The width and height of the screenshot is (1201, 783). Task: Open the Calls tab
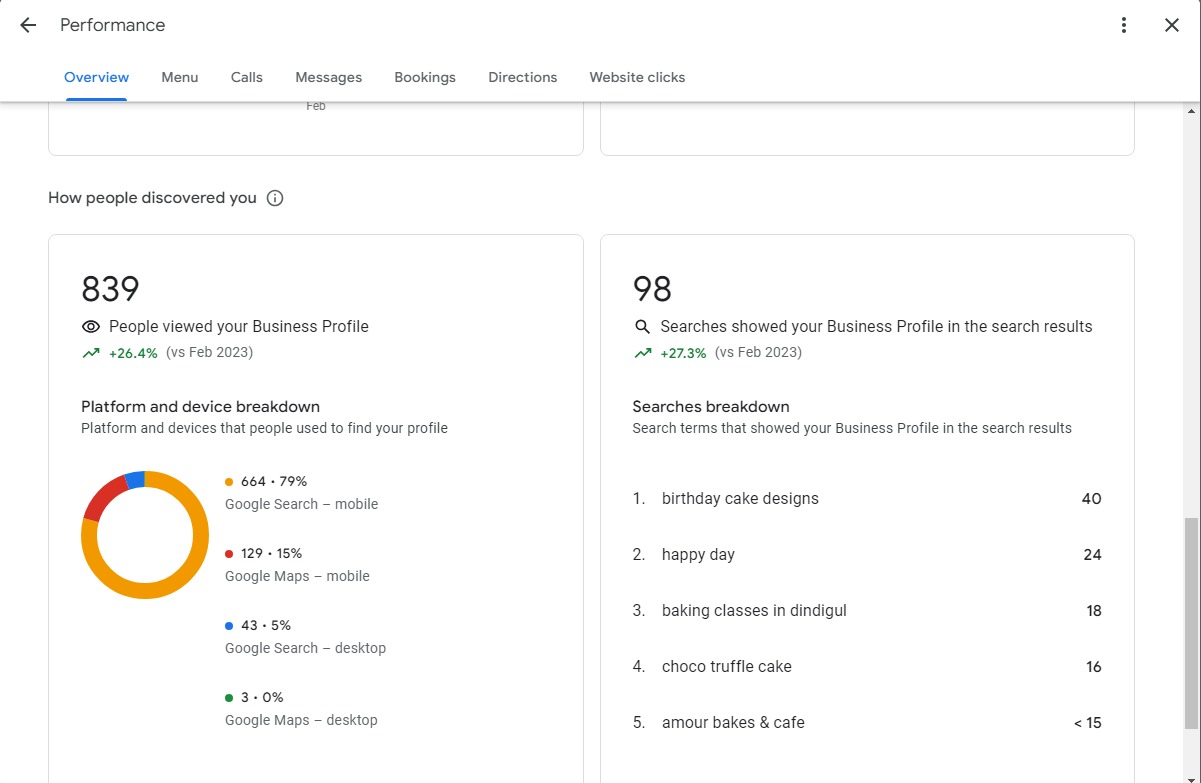(x=247, y=77)
